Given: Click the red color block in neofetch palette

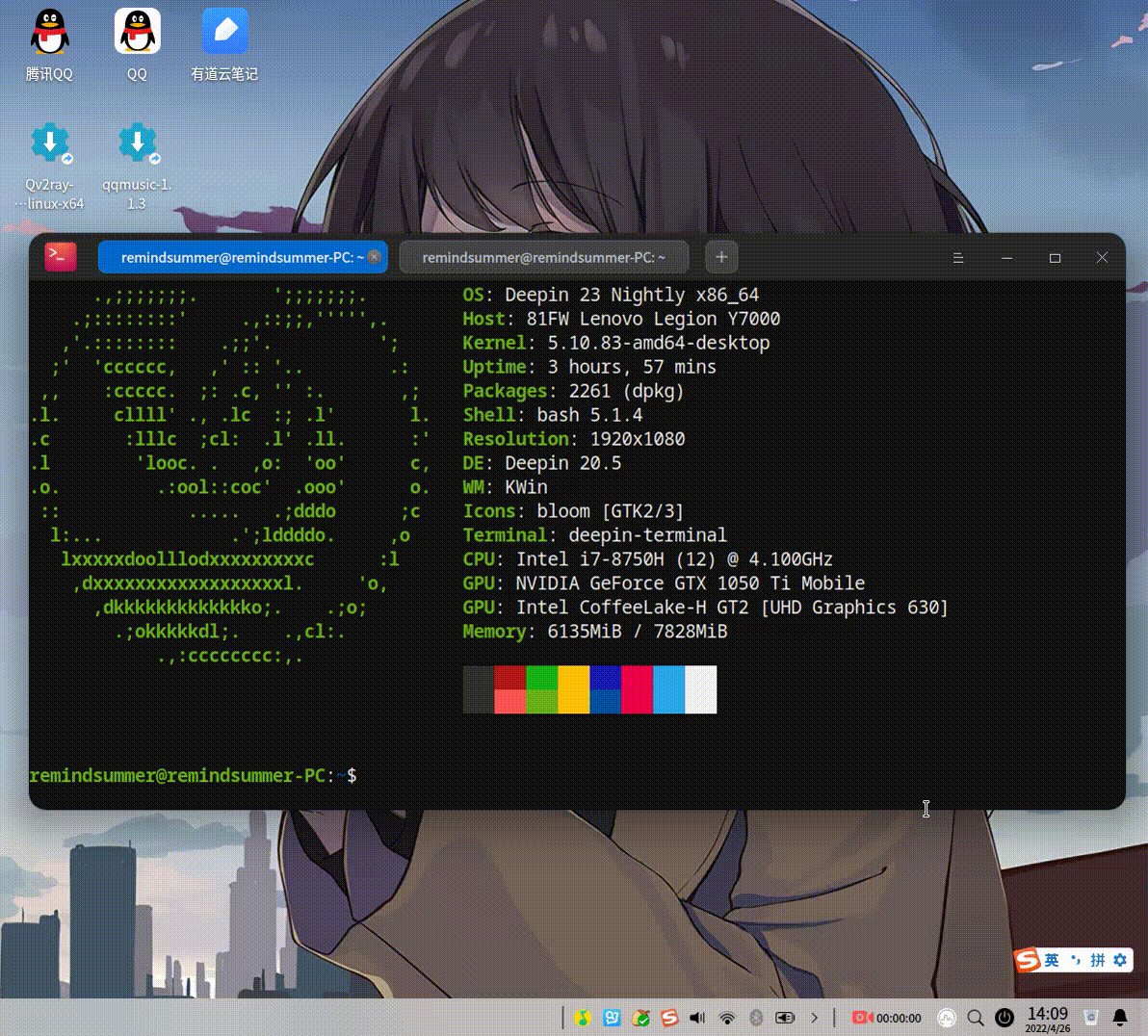Looking at the screenshot, I should point(637,689).
